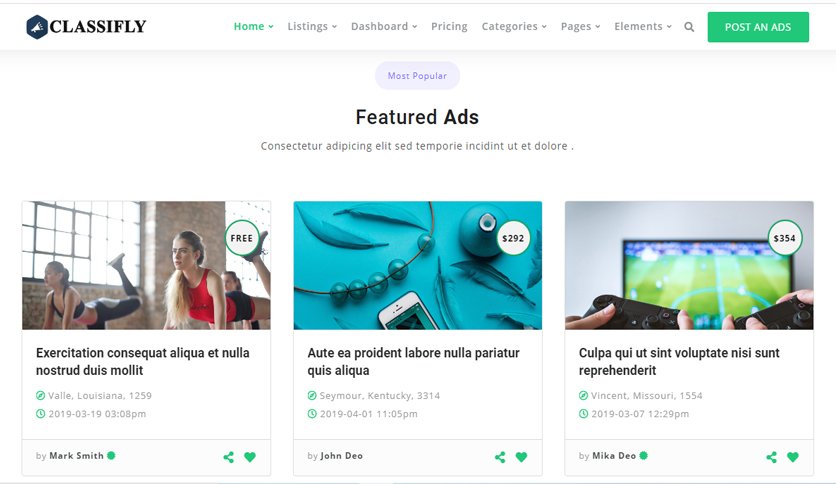This screenshot has height=484, width=836.
Task: Open the Dashboard dropdown menu
Action: [384, 26]
